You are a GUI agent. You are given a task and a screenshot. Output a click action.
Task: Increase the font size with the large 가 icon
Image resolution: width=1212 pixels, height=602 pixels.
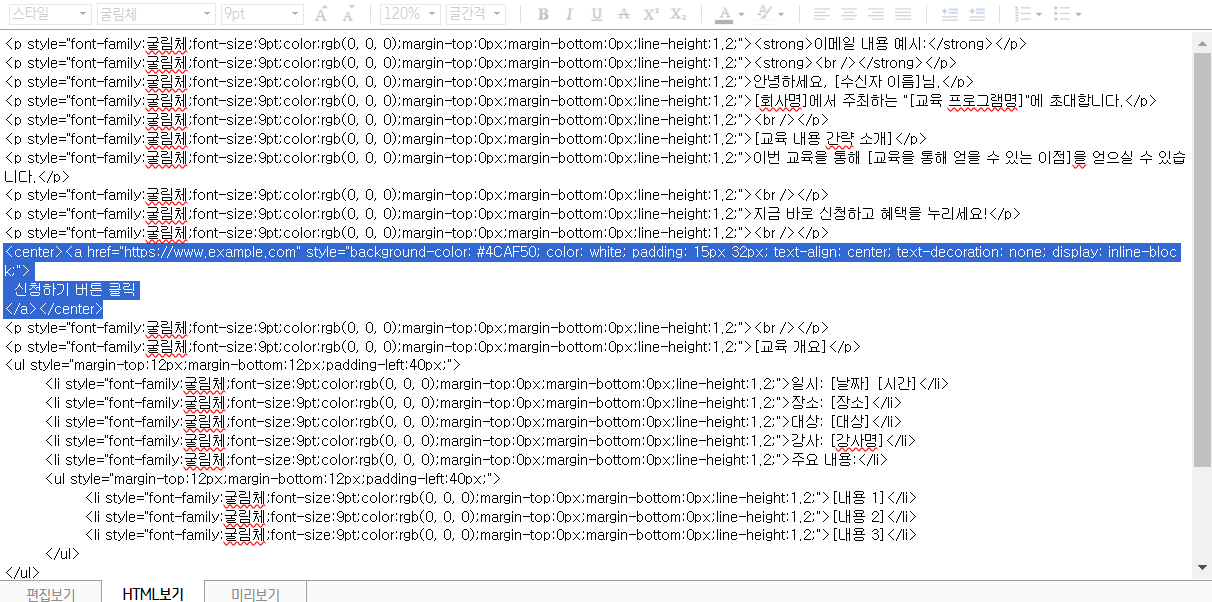click(x=321, y=14)
